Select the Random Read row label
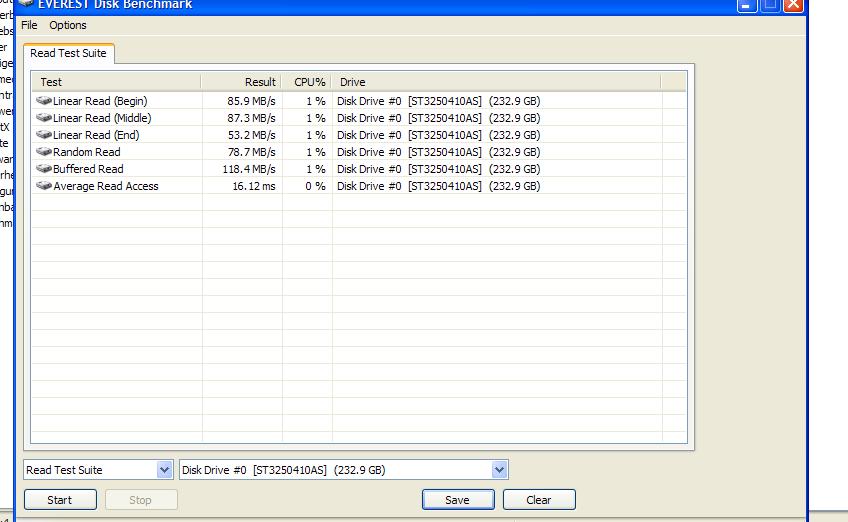This screenshot has width=848, height=522. coord(87,152)
